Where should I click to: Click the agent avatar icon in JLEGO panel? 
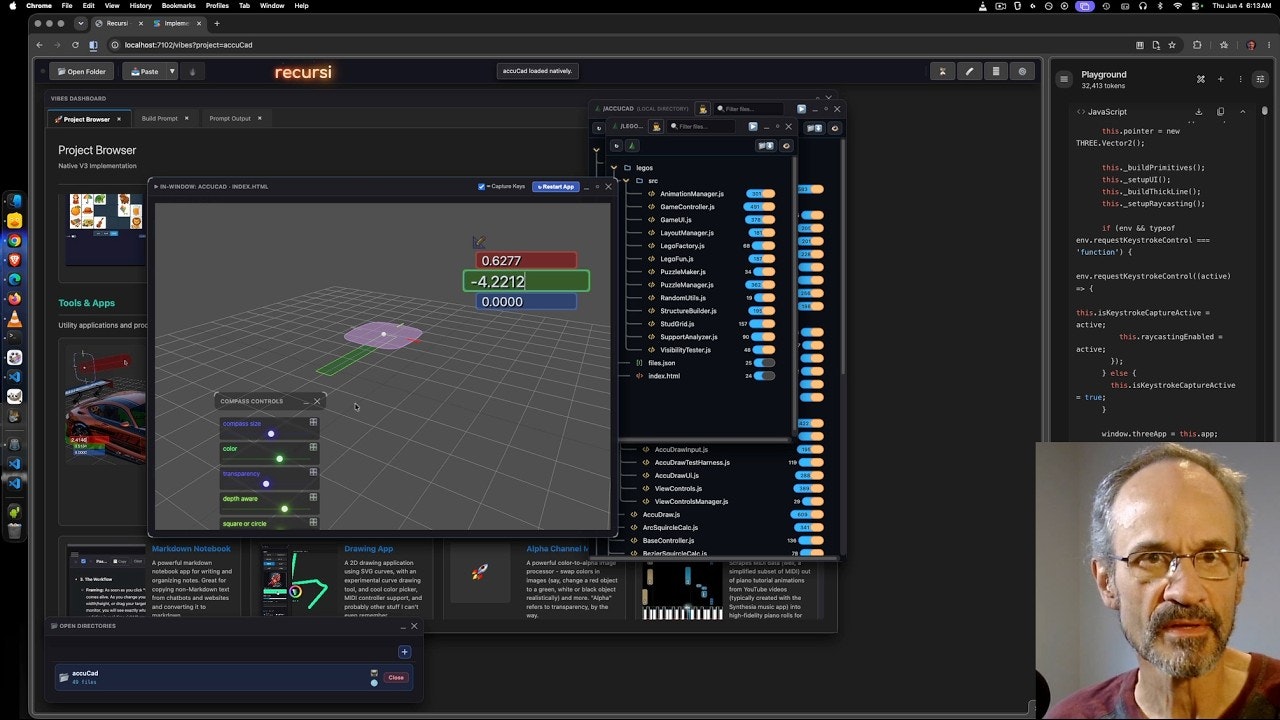tap(656, 127)
